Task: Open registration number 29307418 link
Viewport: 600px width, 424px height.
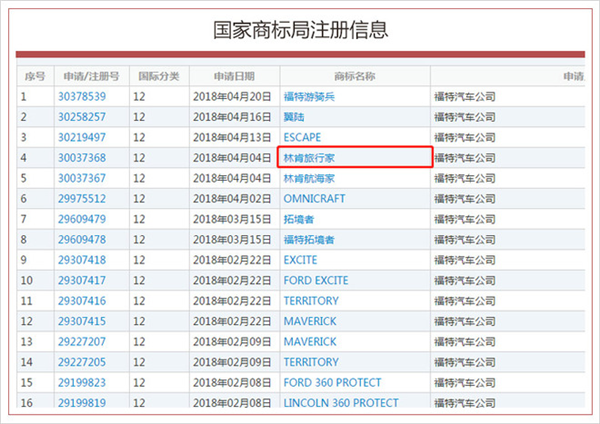Action: [x=82, y=260]
